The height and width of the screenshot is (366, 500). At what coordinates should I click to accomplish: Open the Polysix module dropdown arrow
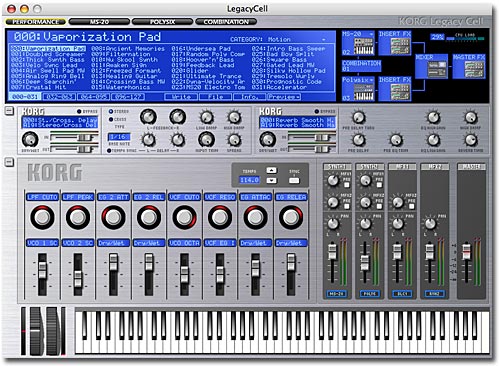[x=371, y=80]
